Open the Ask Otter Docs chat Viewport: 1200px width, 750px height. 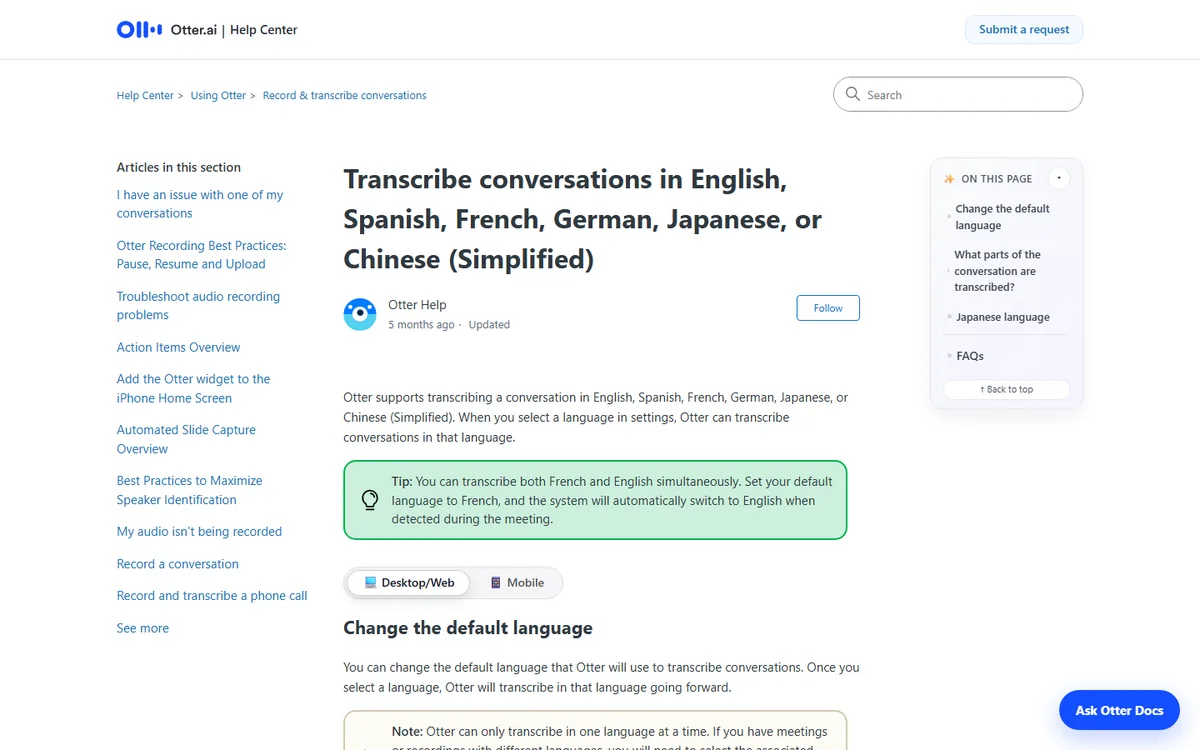pos(1119,710)
